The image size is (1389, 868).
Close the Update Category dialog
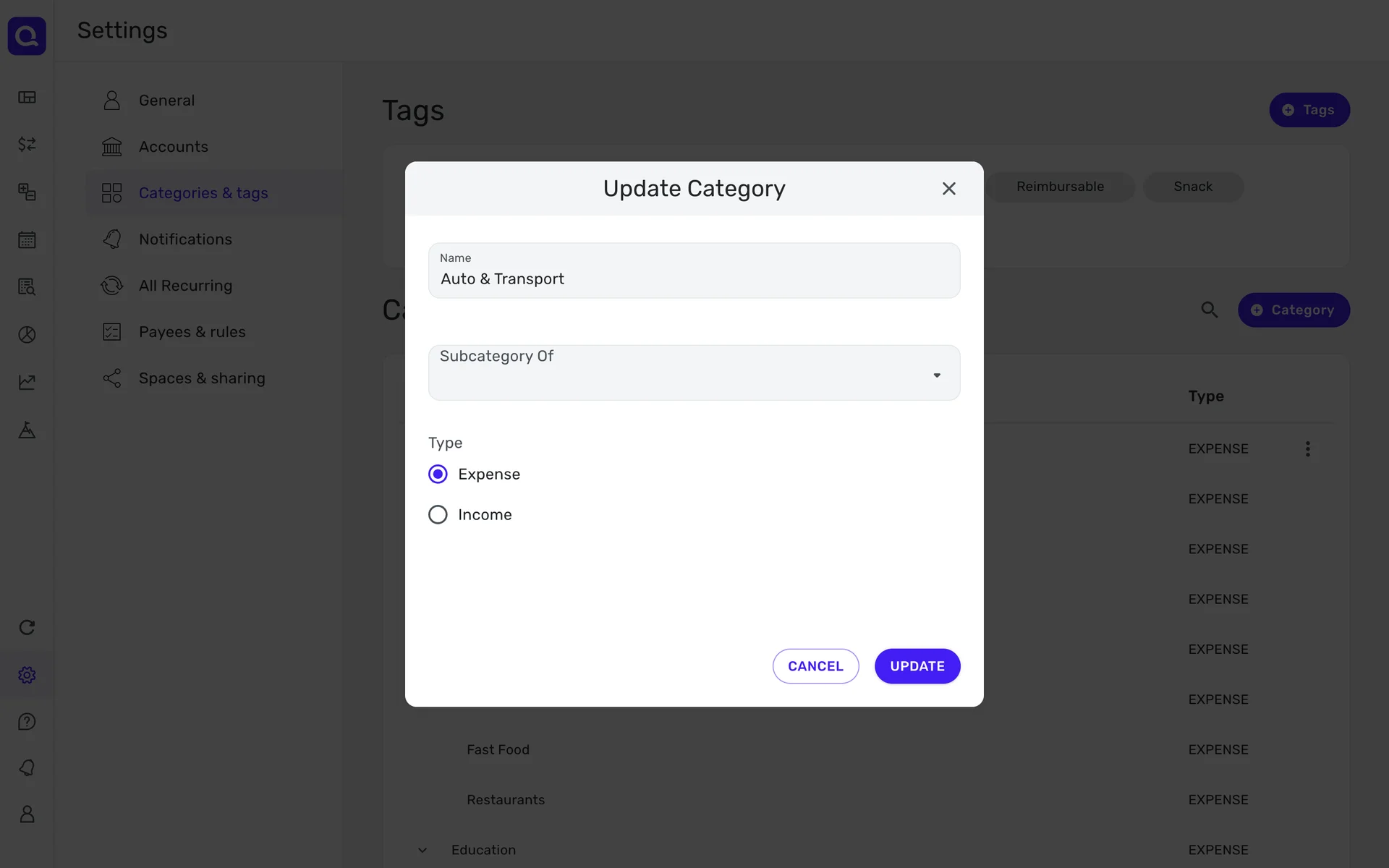tap(948, 189)
